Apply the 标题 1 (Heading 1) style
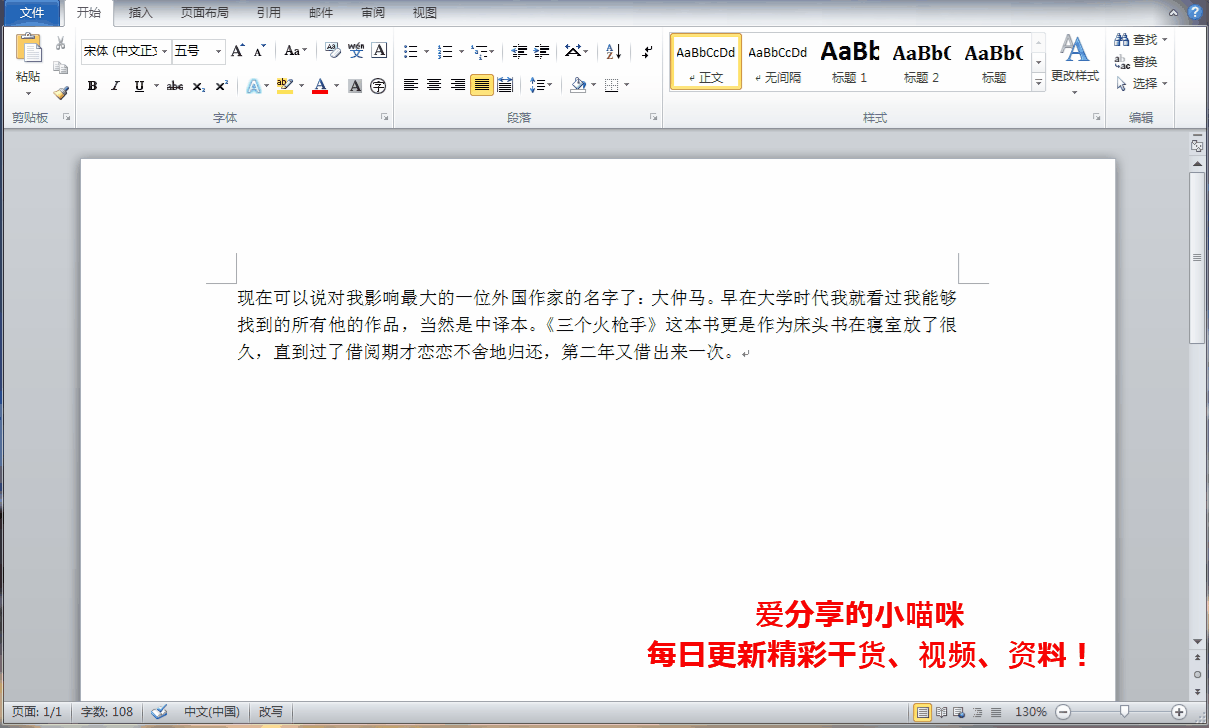This screenshot has height=728, width=1209. [x=850, y=61]
